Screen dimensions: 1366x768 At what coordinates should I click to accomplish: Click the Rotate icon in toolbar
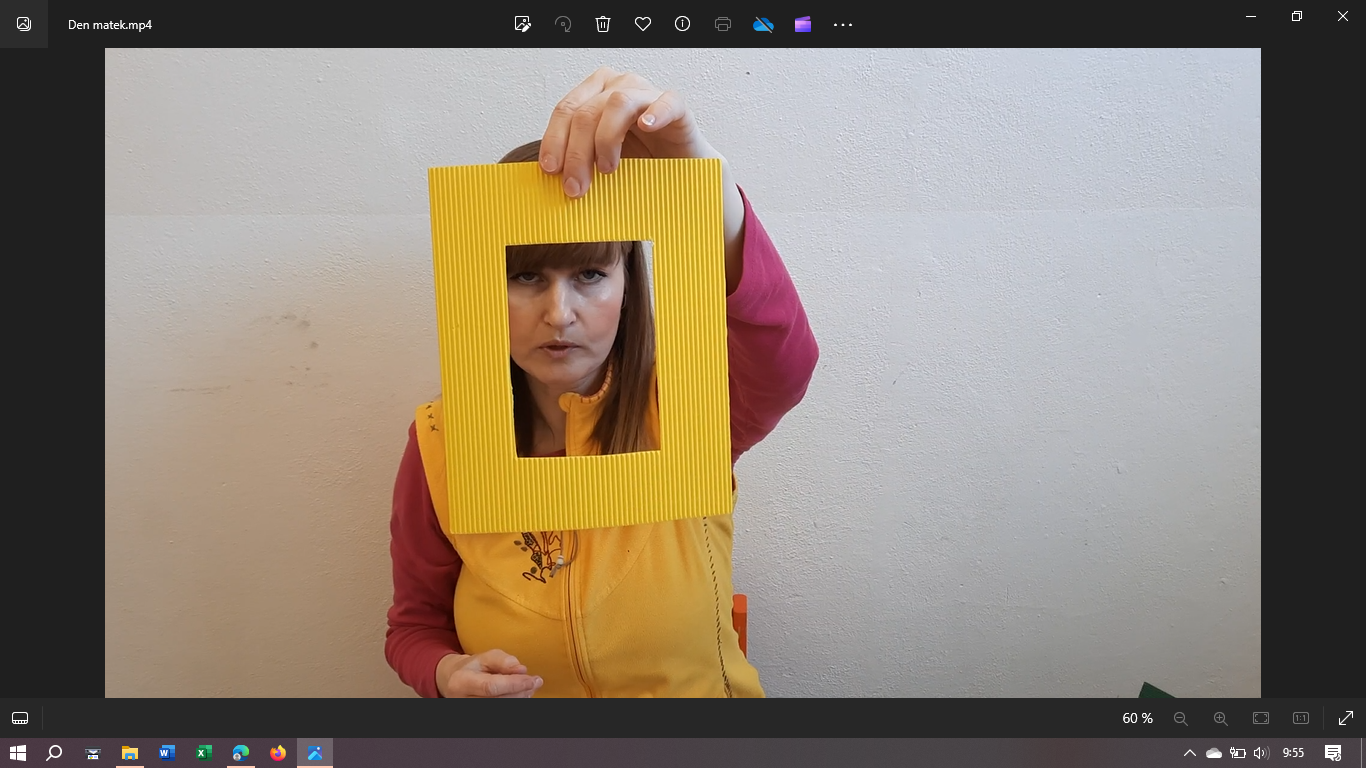pyautogui.click(x=563, y=24)
